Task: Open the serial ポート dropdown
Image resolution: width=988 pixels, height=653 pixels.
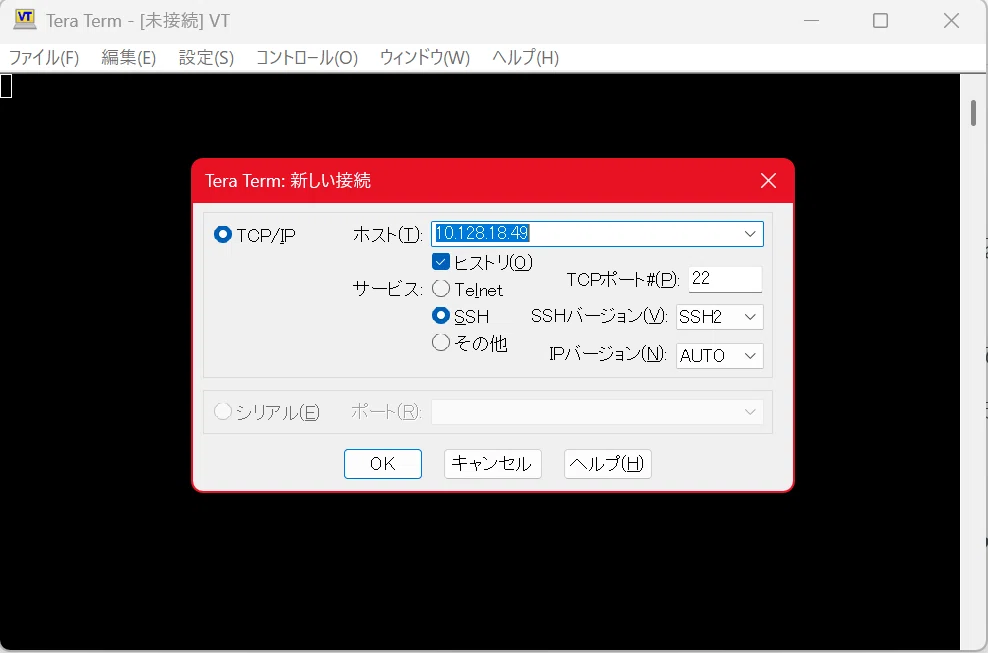Action: [597, 412]
